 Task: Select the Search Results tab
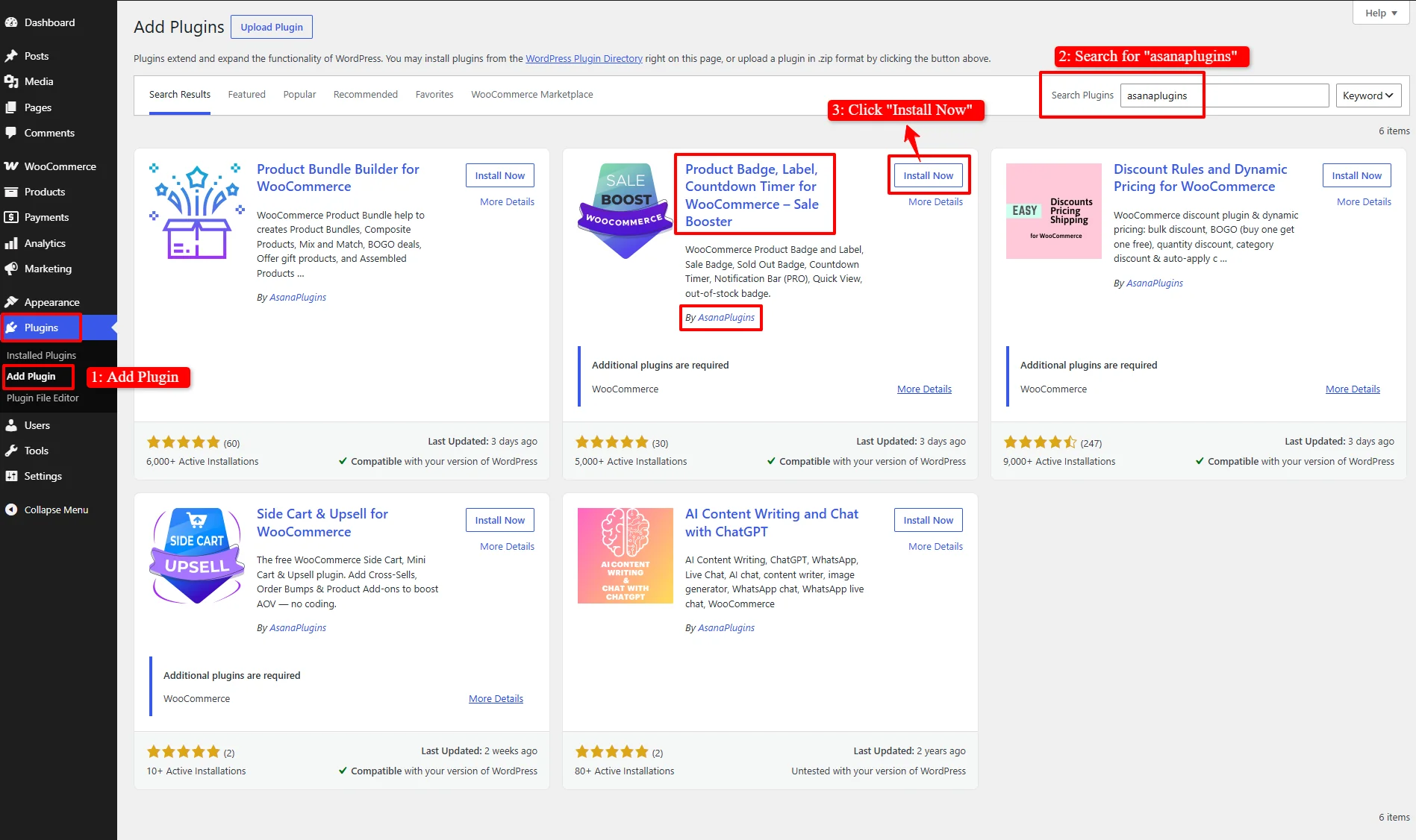tap(180, 94)
